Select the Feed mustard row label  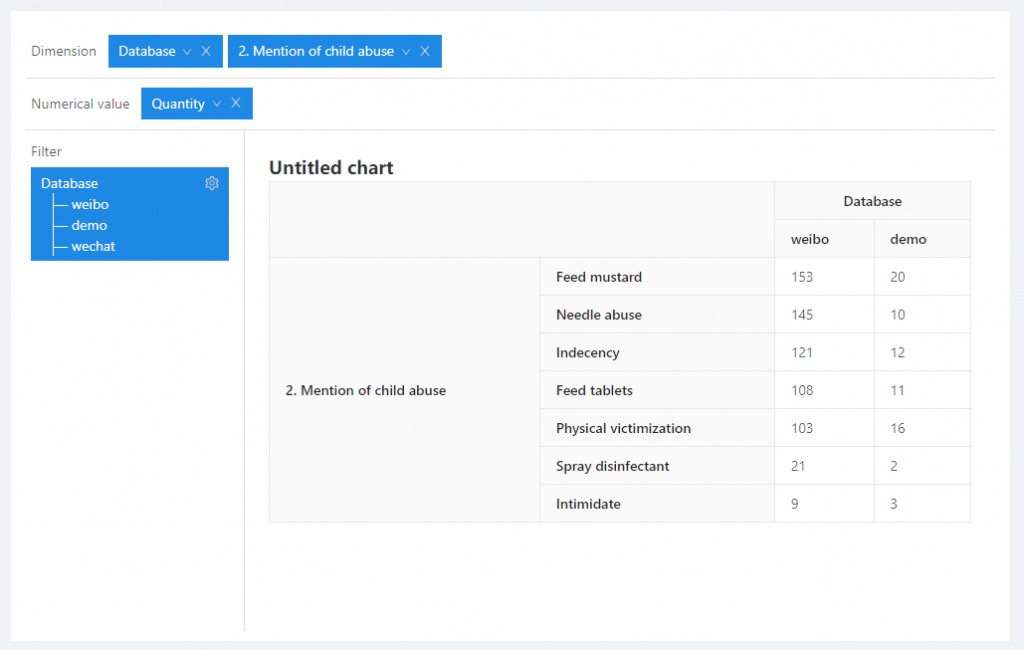pos(599,277)
